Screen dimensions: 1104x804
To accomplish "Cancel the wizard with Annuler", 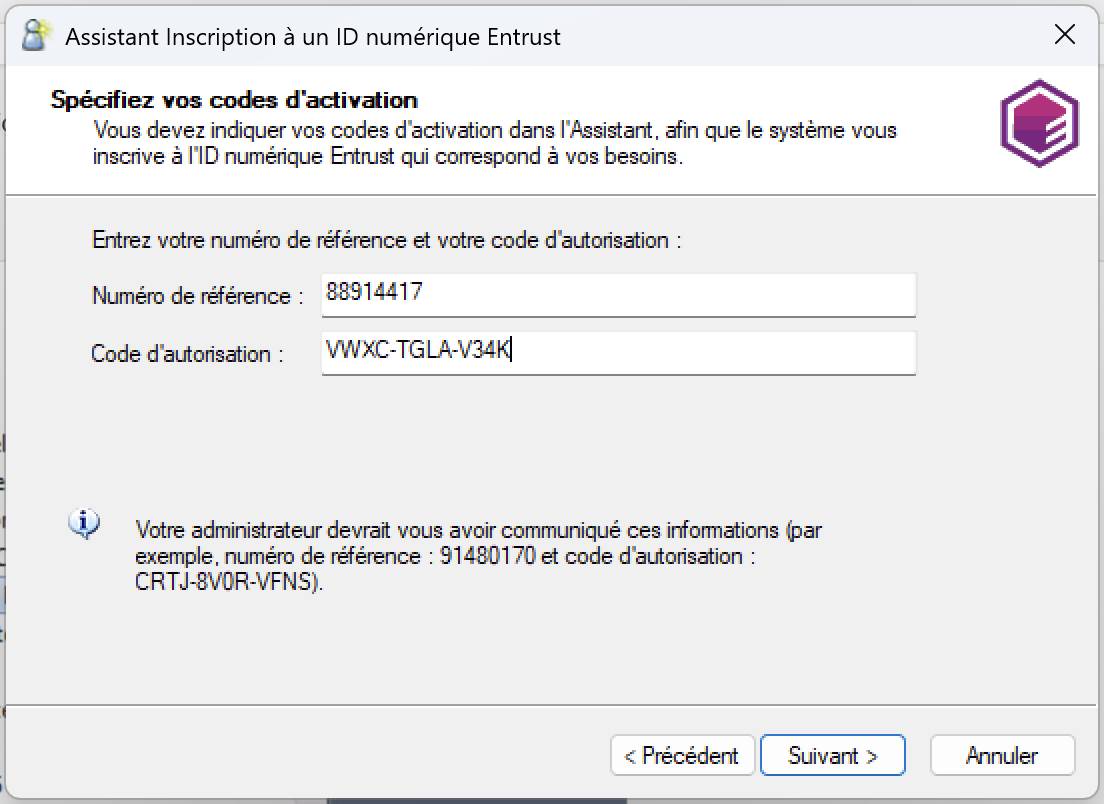I will (1001, 755).
